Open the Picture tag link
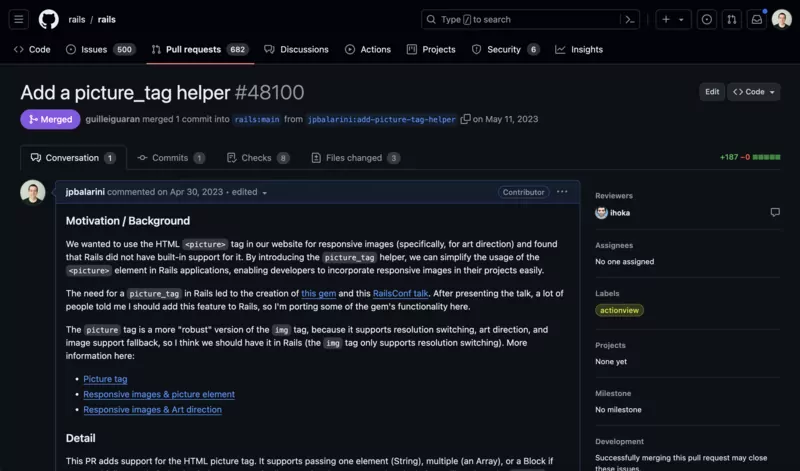 105,379
